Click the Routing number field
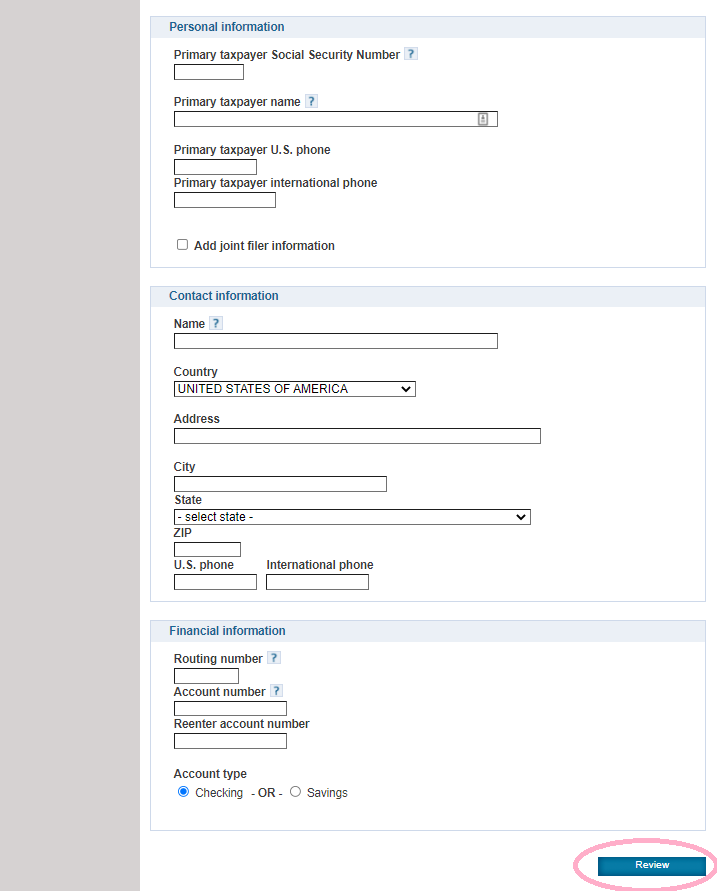This screenshot has width=717, height=891. click(x=206, y=676)
